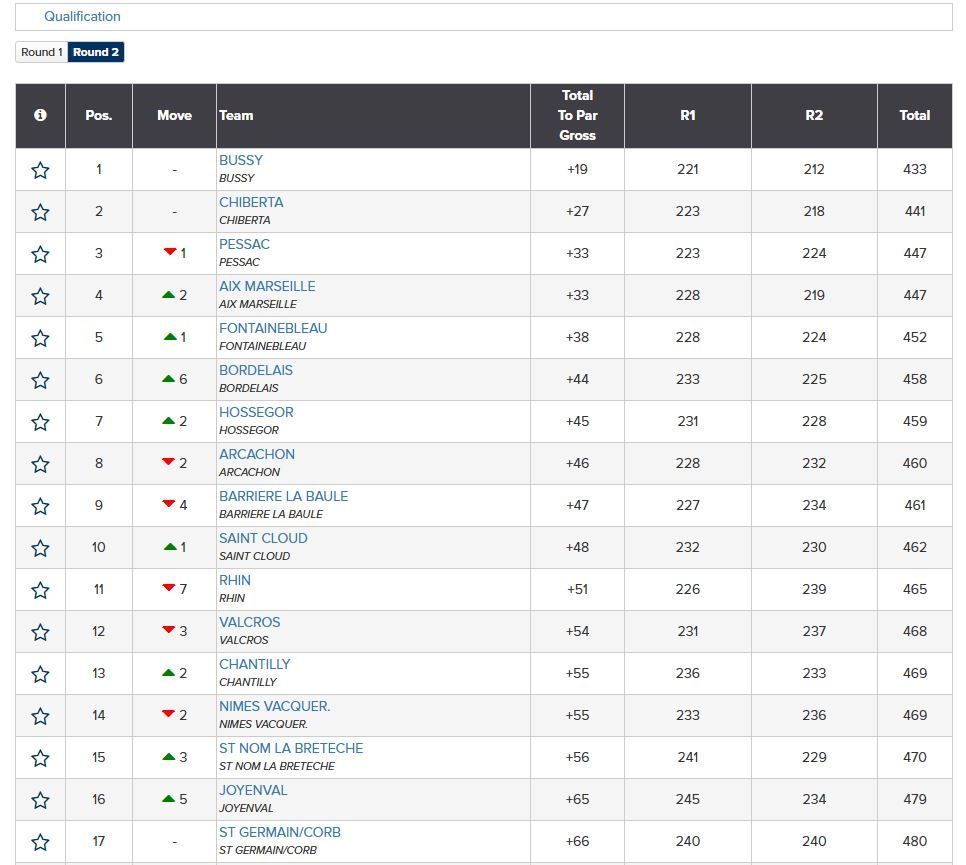Open the HOSSEGOR team link
The height and width of the screenshot is (865, 966).
[256, 412]
